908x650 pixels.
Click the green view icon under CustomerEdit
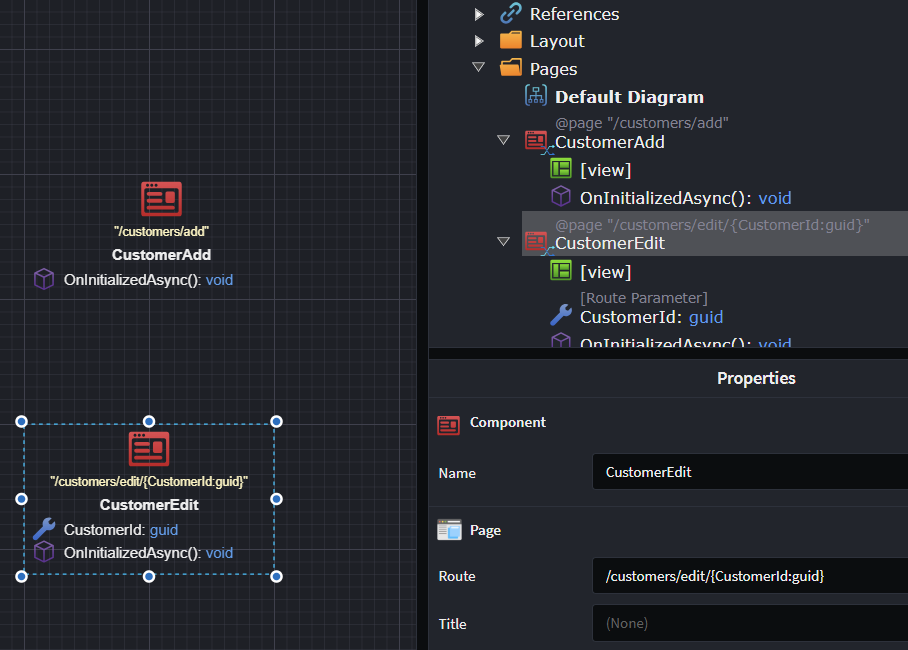click(561, 271)
